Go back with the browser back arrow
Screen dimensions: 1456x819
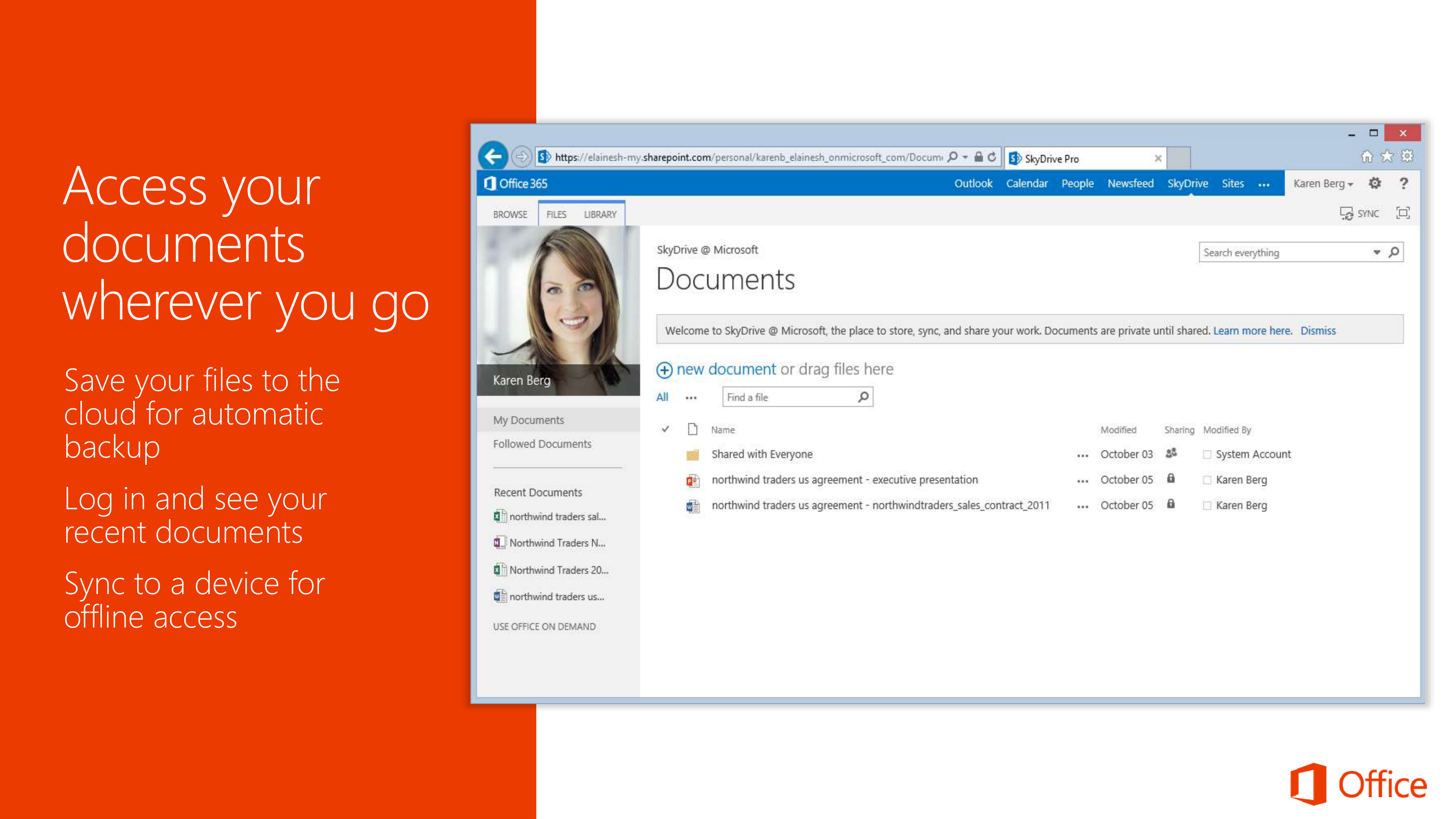[493, 156]
